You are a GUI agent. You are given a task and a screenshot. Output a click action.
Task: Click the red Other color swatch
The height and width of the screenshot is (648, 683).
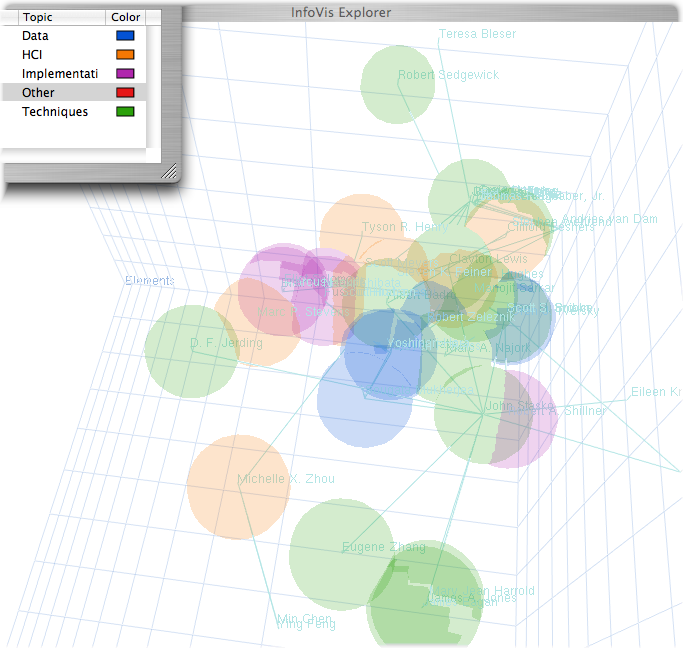(x=125, y=93)
